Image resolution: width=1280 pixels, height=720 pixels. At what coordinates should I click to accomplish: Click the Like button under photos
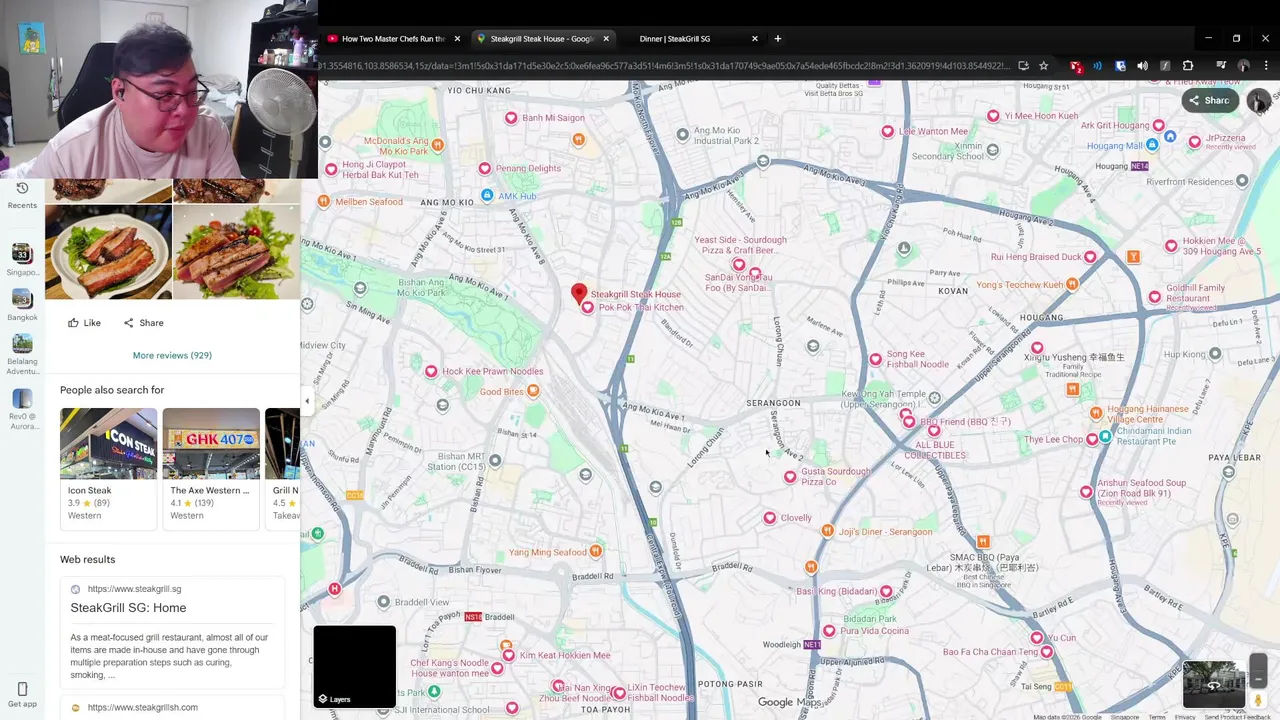click(84, 323)
